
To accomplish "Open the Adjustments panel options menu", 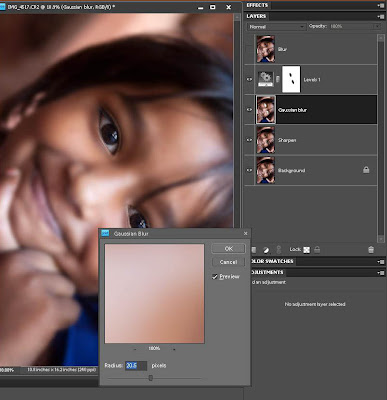I will click(381, 273).
